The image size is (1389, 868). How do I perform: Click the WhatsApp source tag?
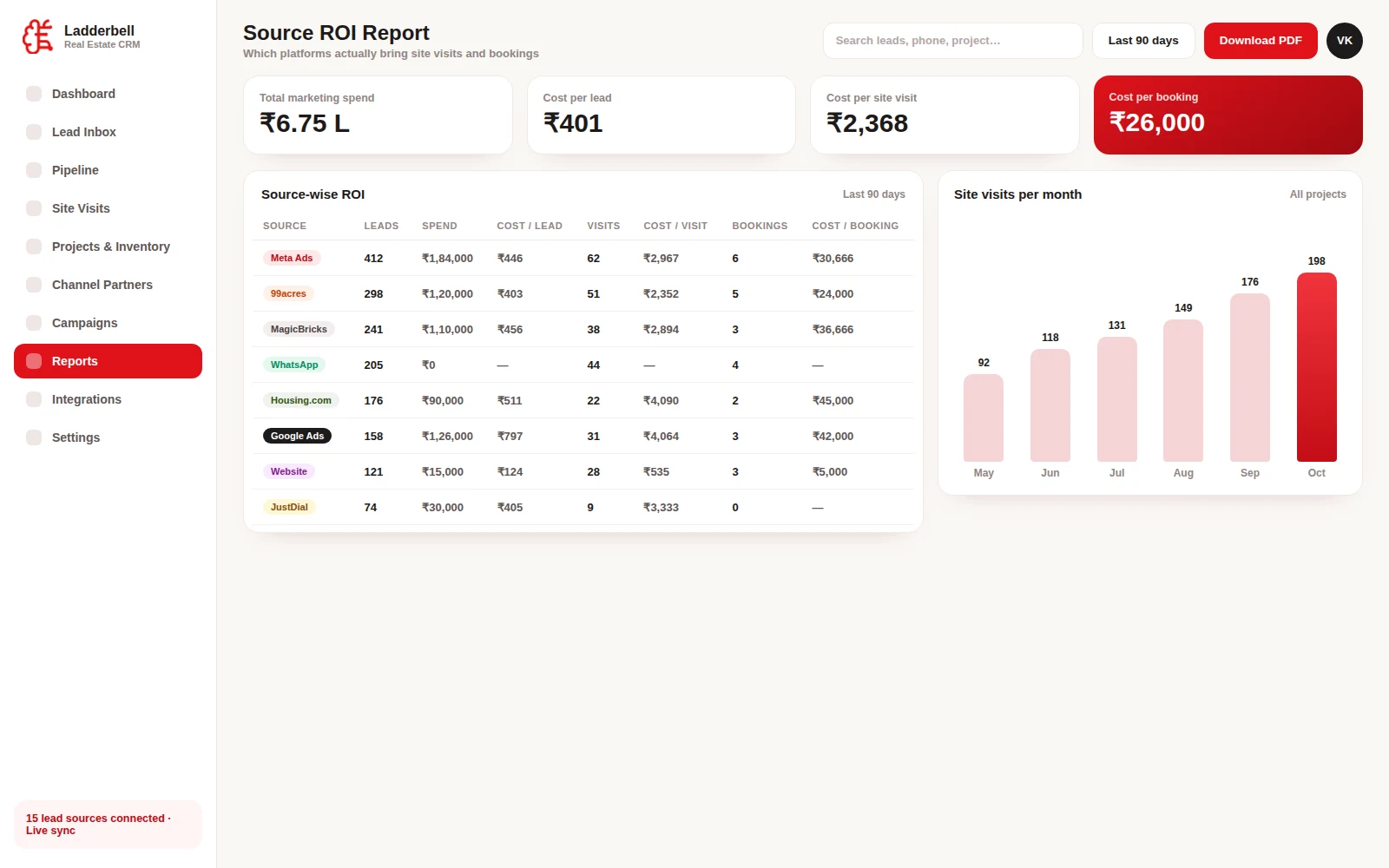point(294,365)
